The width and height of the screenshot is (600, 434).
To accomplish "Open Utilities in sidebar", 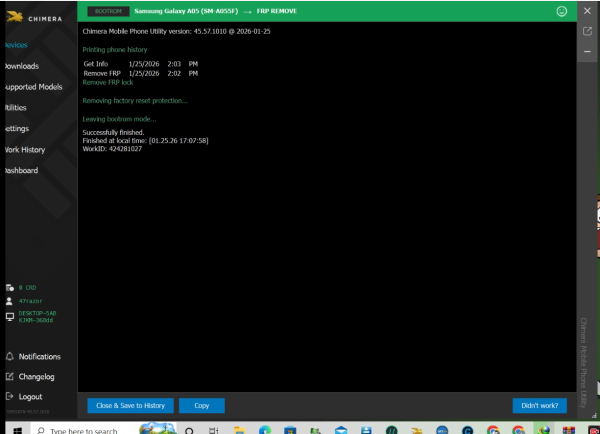I will [16, 108].
